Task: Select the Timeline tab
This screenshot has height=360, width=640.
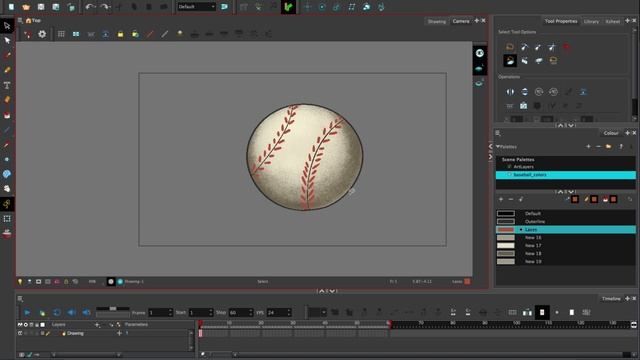Action: point(611,299)
